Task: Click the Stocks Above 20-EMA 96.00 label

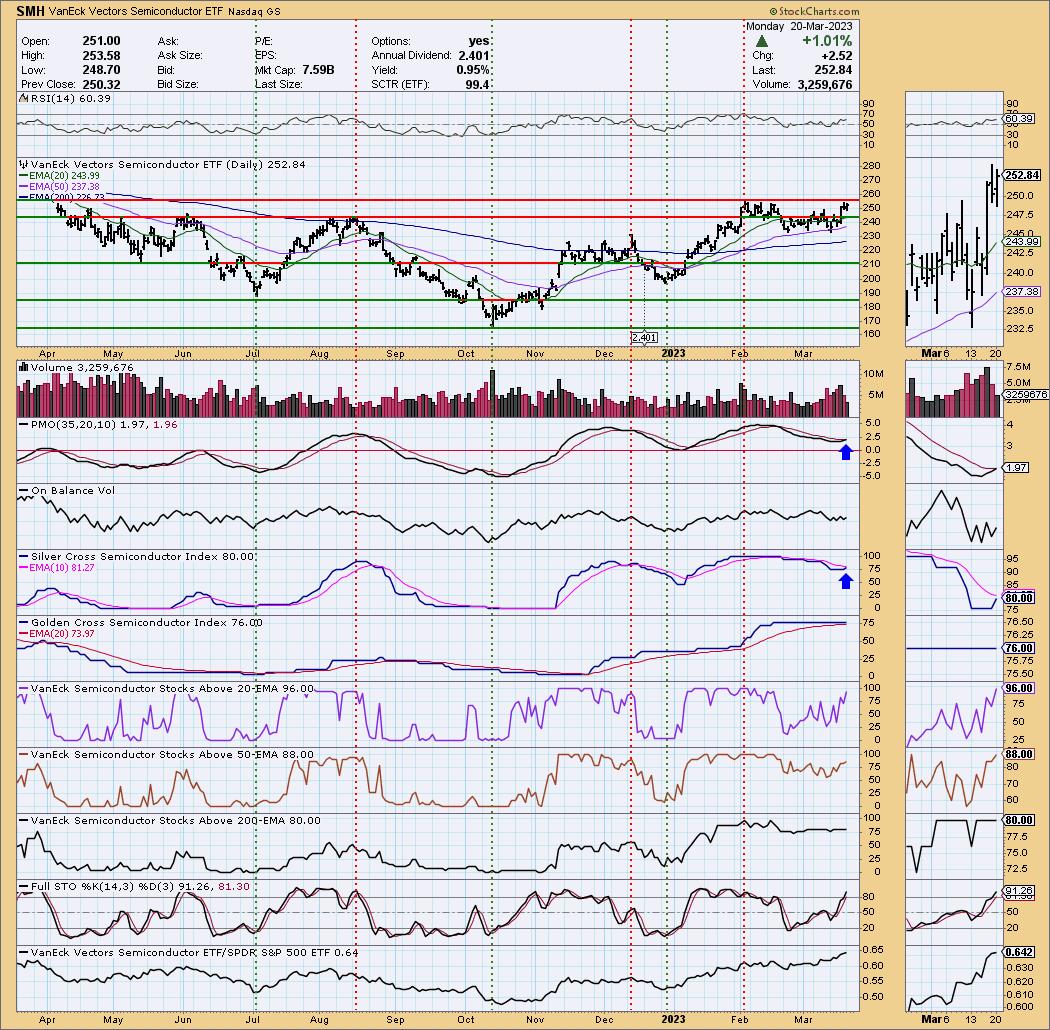Action: [x=172, y=688]
